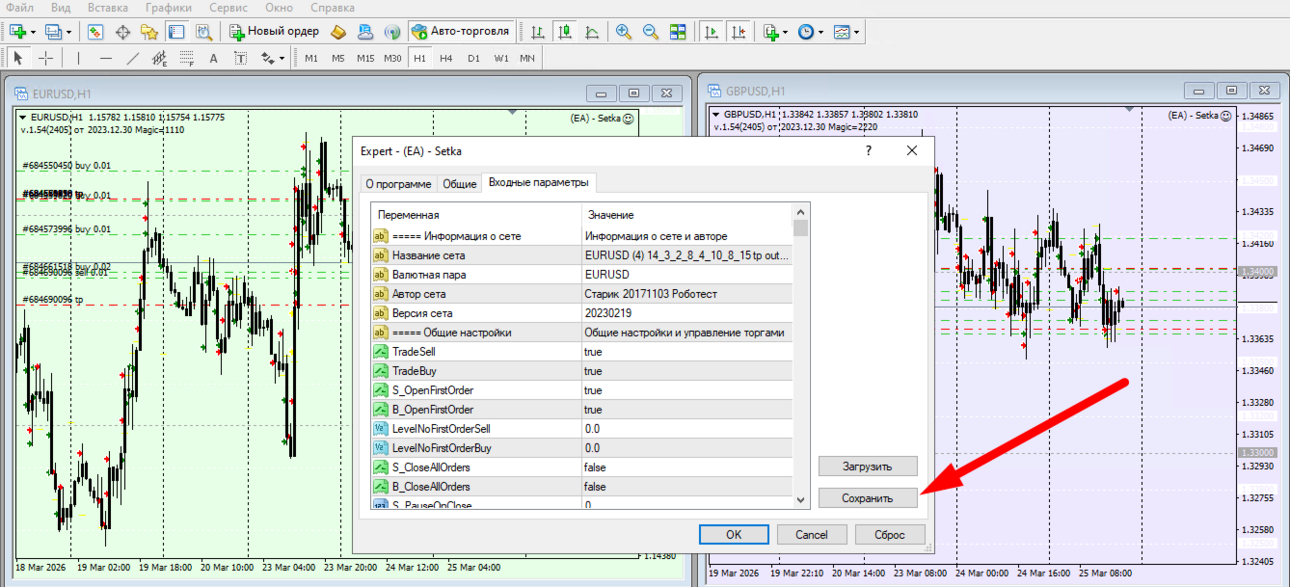Switch to the H4 timeframe

(446, 58)
